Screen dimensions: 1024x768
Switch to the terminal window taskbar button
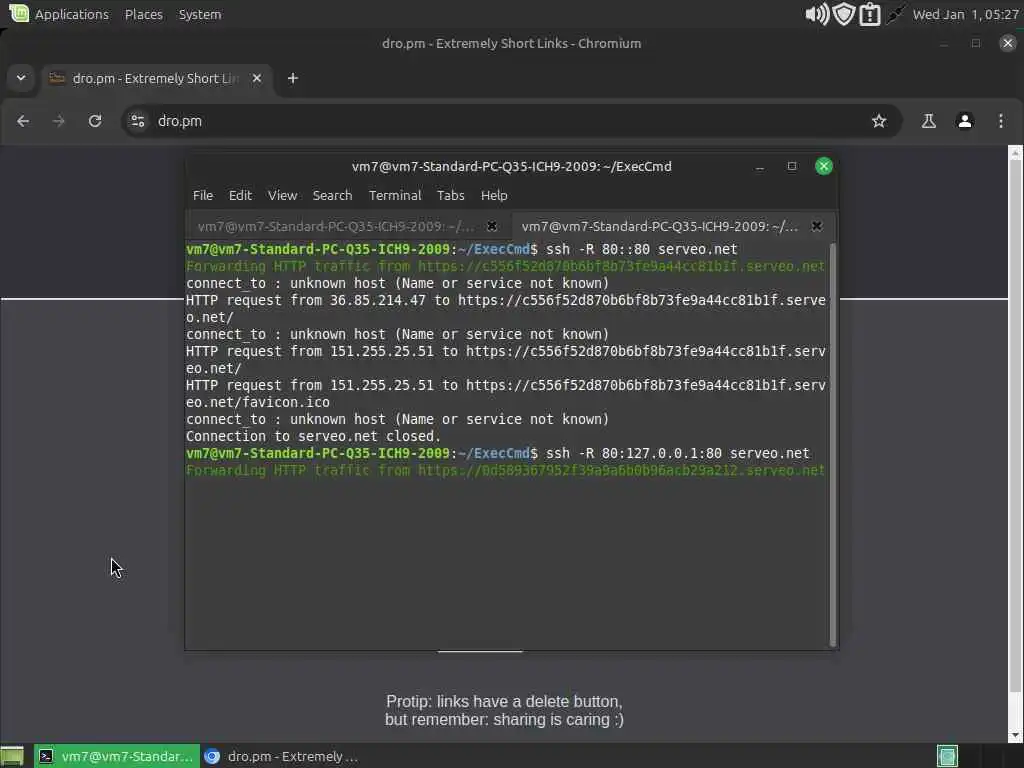[x=117, y=756]
